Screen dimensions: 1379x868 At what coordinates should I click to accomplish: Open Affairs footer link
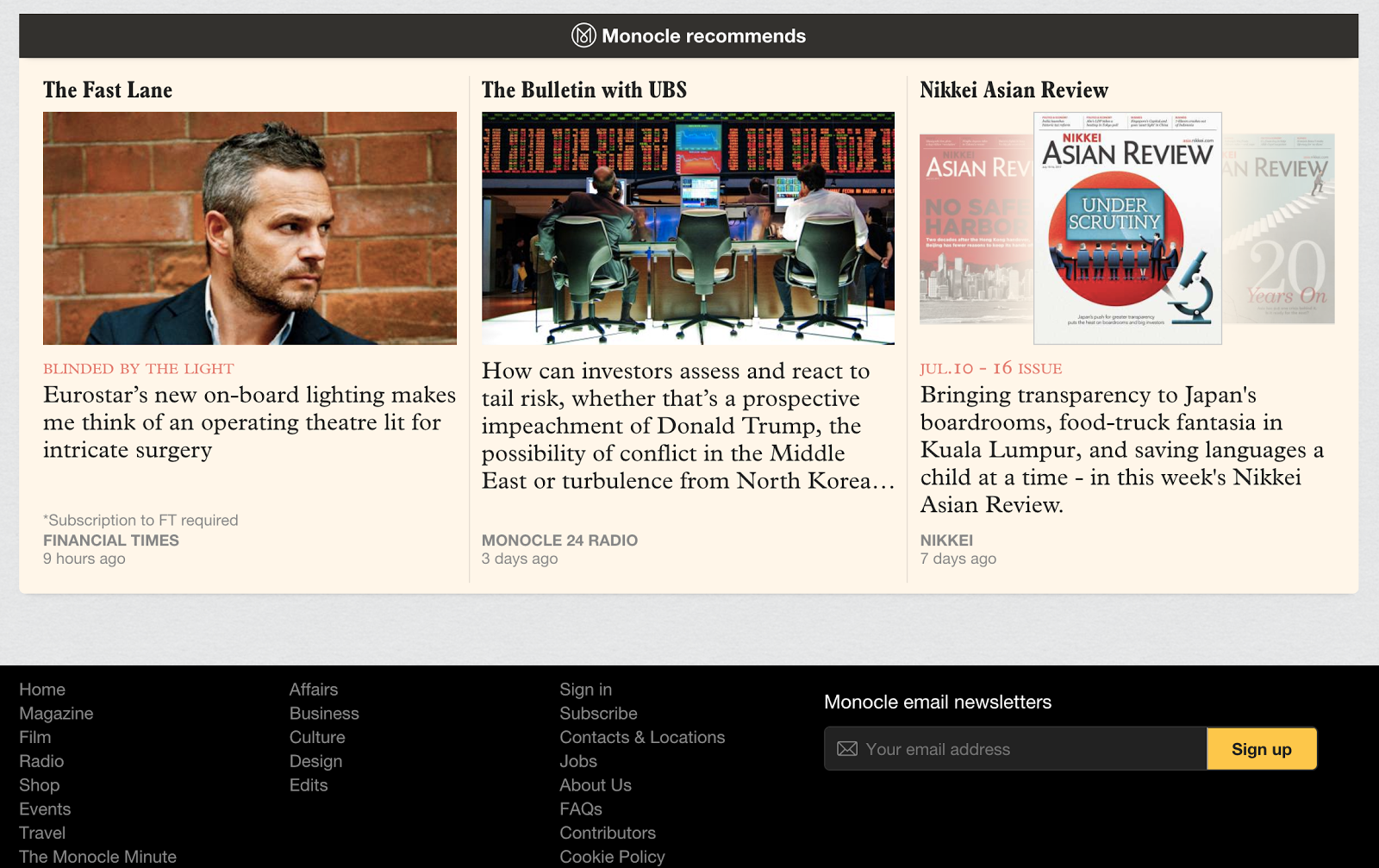[x=314, y=690]
